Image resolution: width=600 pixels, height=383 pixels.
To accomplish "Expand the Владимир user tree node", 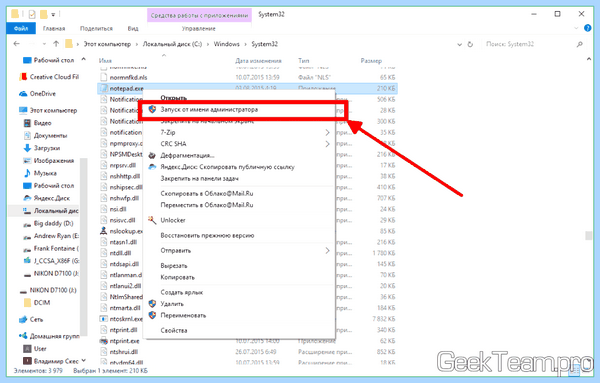I will click(x=83, y=360).
